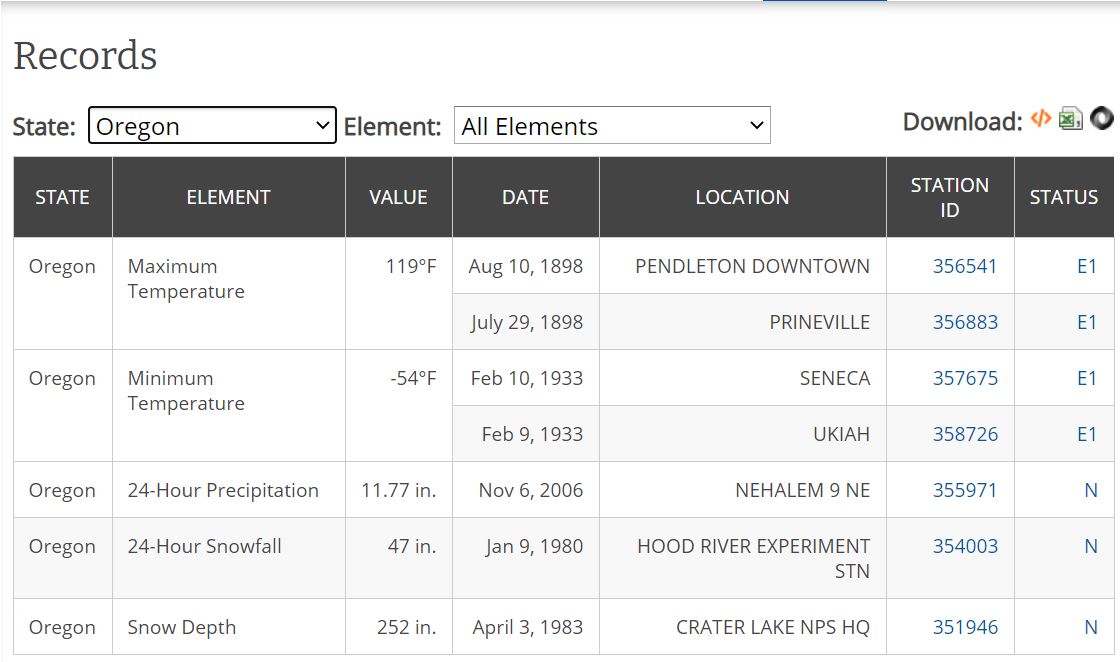Open station ID 356883 for Prineville

coord(965,323)
